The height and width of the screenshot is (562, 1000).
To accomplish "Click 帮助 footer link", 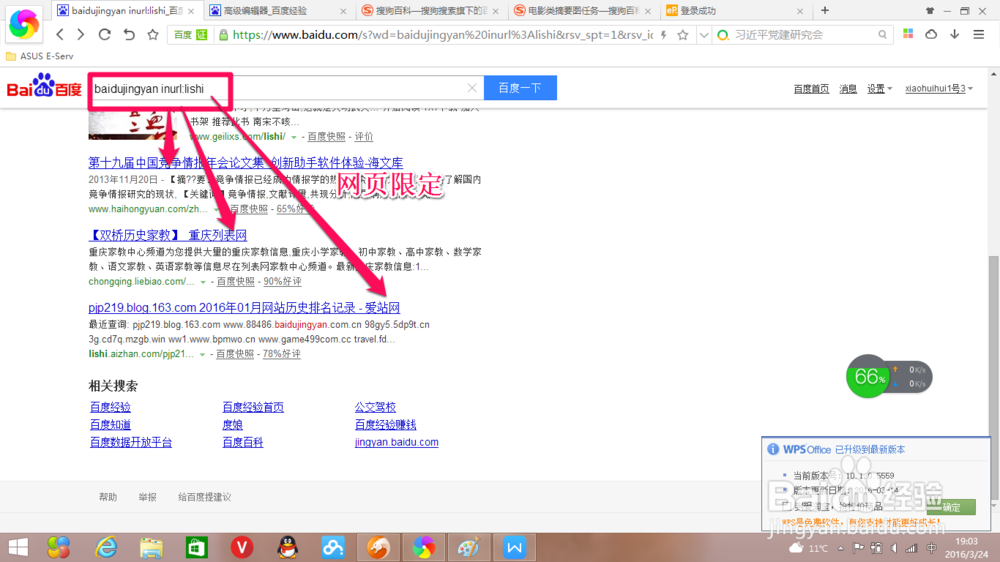I will 108,497.
